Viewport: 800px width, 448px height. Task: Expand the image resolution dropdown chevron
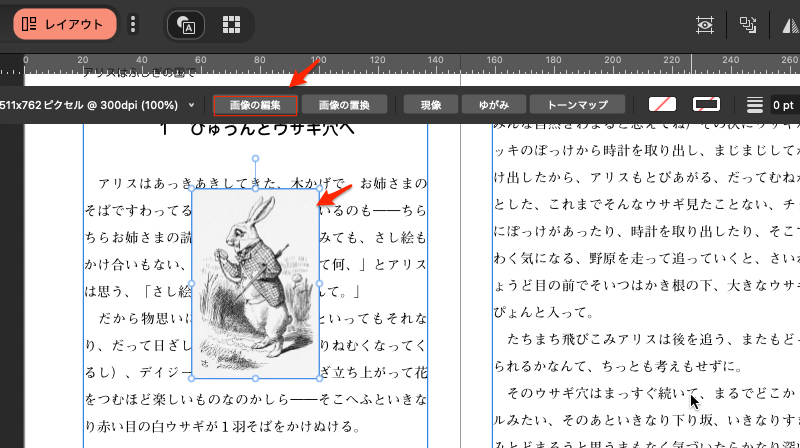(x=190, y=105)
